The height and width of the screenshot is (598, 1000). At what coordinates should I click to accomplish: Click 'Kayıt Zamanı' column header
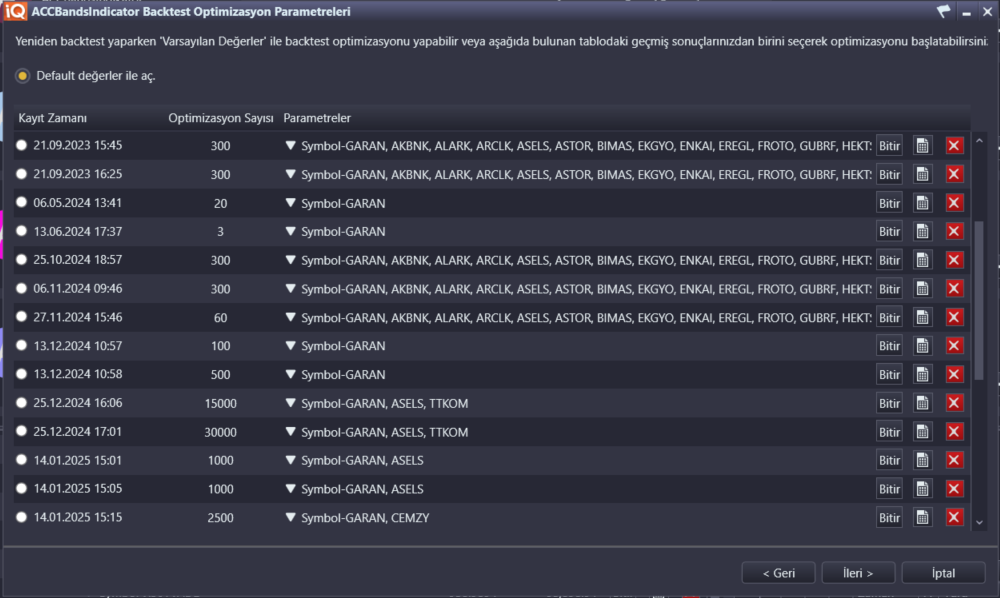click(x=53, y=118)
